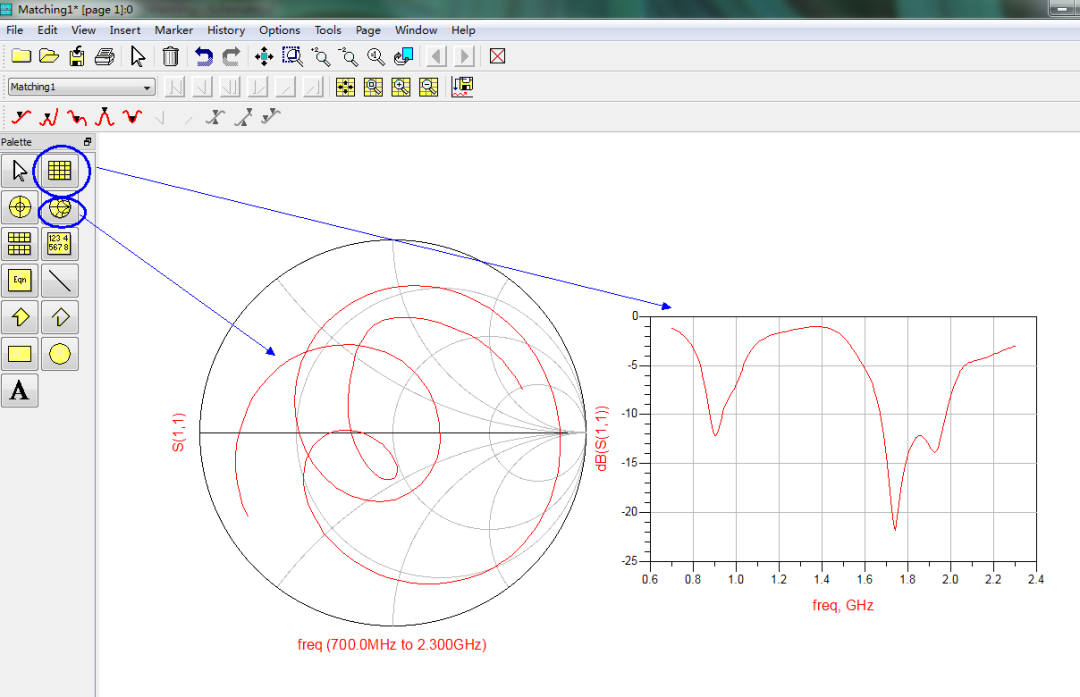Select the Polar plot palette tool

(x=19, y=207)
